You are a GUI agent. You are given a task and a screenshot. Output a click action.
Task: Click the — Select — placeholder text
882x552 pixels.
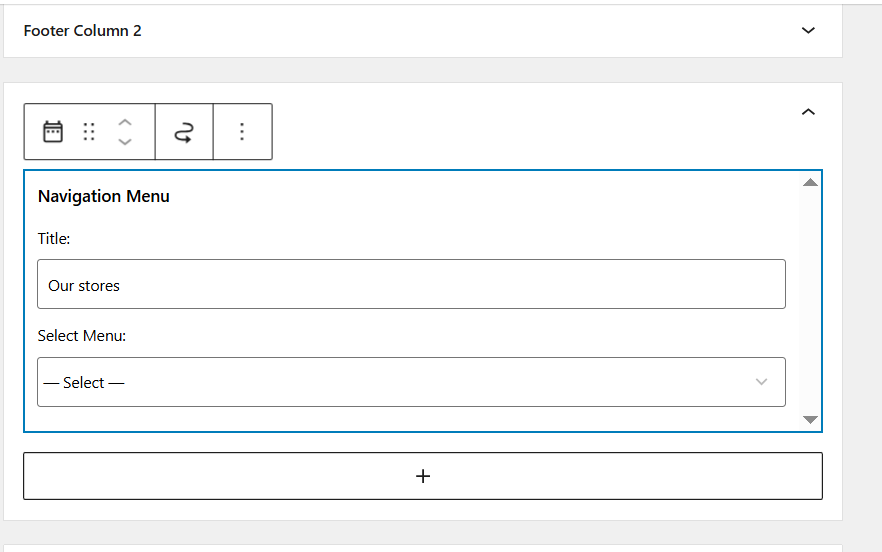84,383
